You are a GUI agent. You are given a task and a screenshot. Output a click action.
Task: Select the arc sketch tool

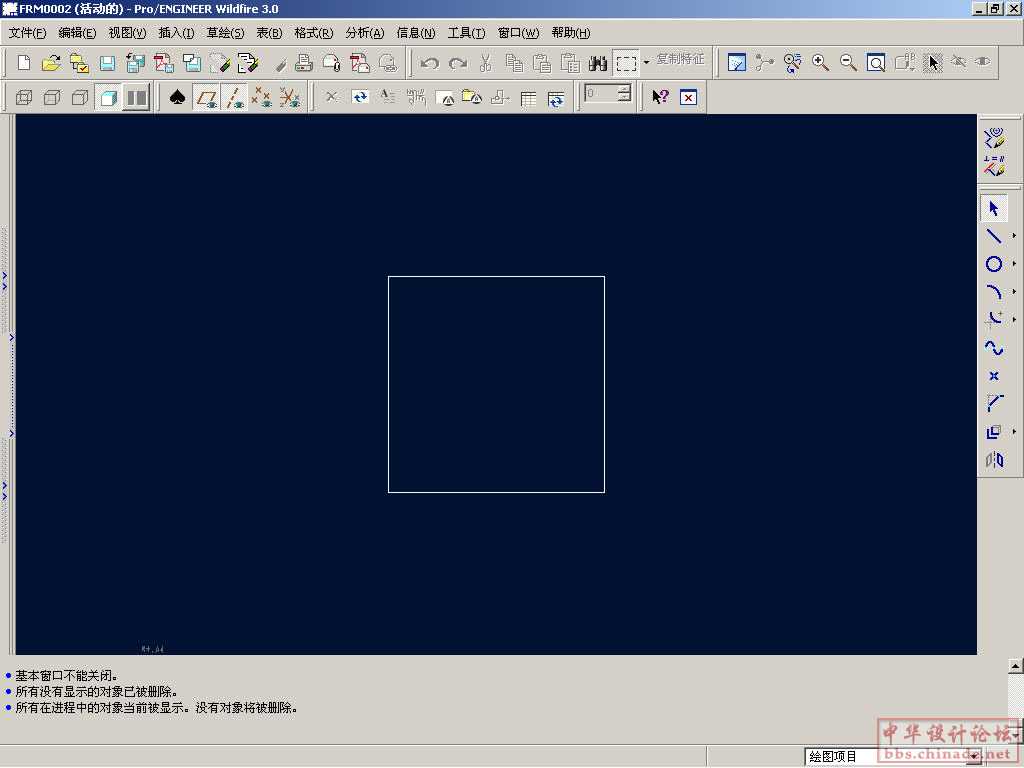tap(994, 292)
